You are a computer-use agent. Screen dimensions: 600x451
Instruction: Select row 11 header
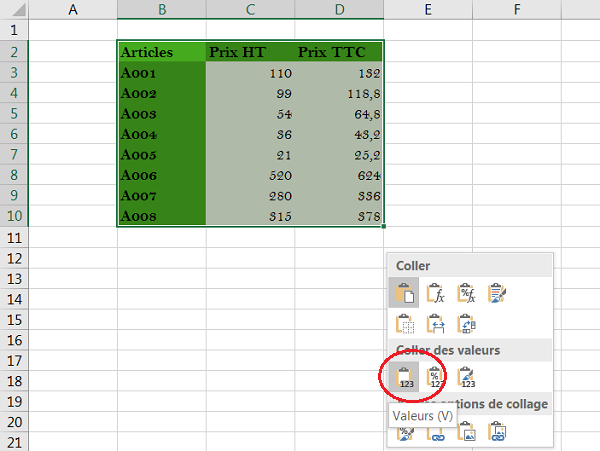pos(14,238)
